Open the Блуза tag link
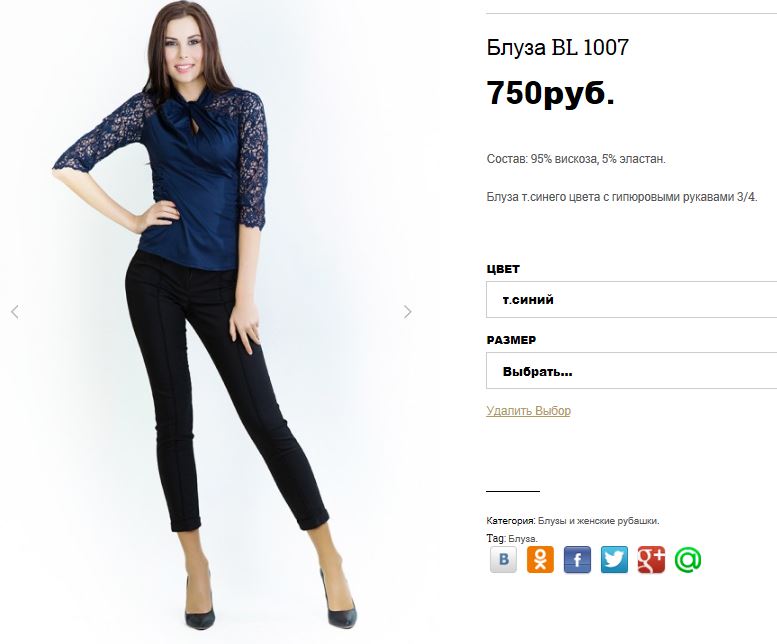The height and width of the screenshot is (644, 777). pos(521,538)
